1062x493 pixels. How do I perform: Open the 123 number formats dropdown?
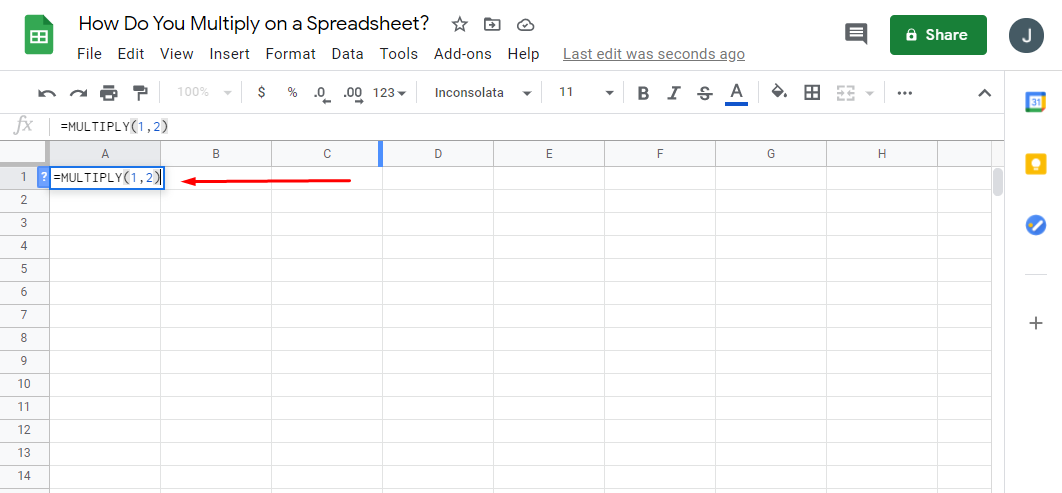(389, 93)
